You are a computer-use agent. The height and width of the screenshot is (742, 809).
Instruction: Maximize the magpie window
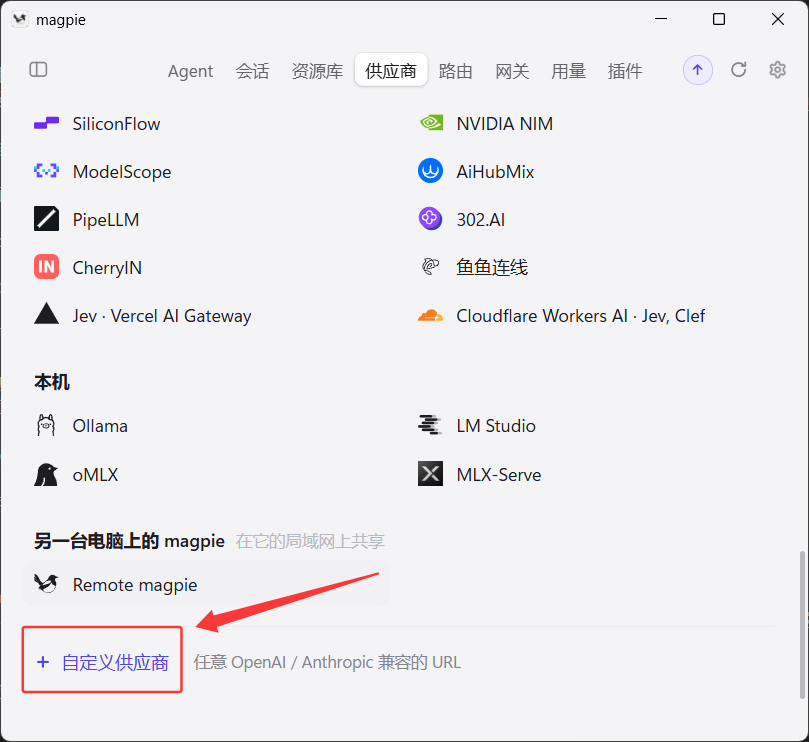(x=719, y=19)
